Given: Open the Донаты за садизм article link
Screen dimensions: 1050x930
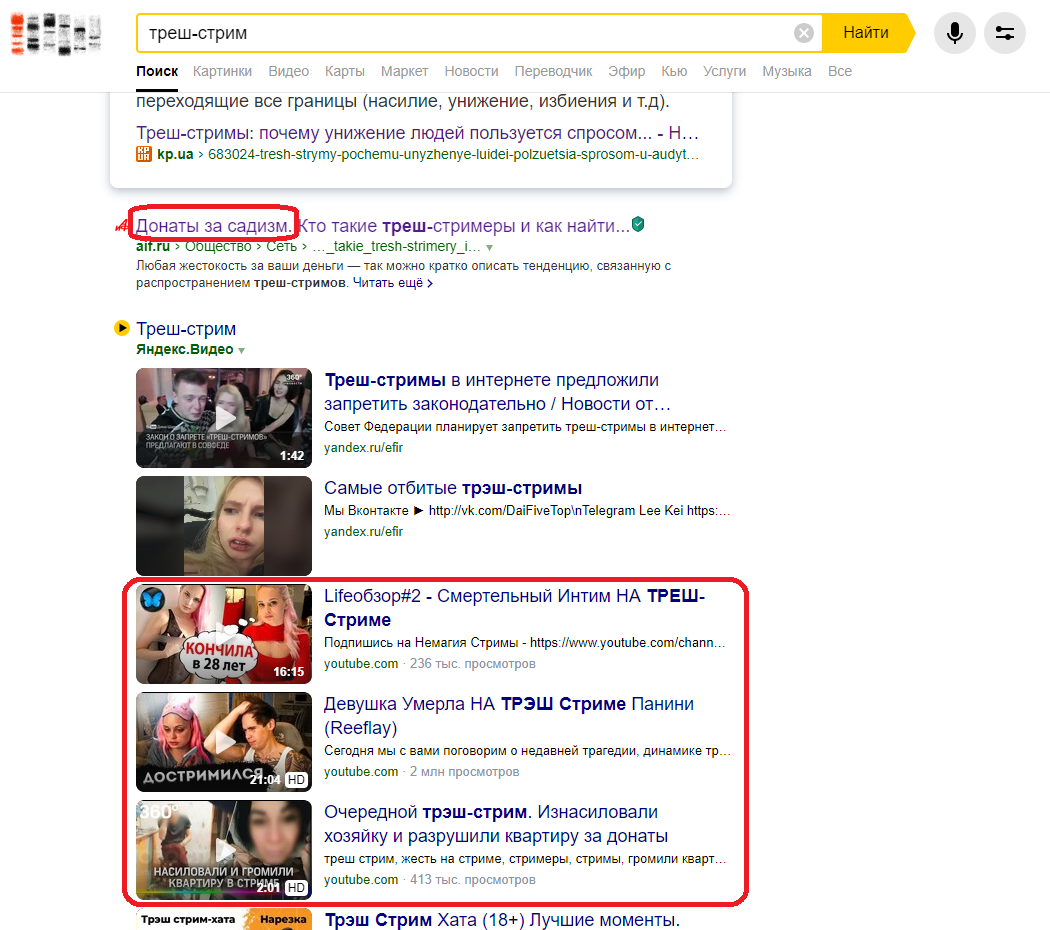Looking at the screenshot, I should pyautogui.click(x=215, y=225).
